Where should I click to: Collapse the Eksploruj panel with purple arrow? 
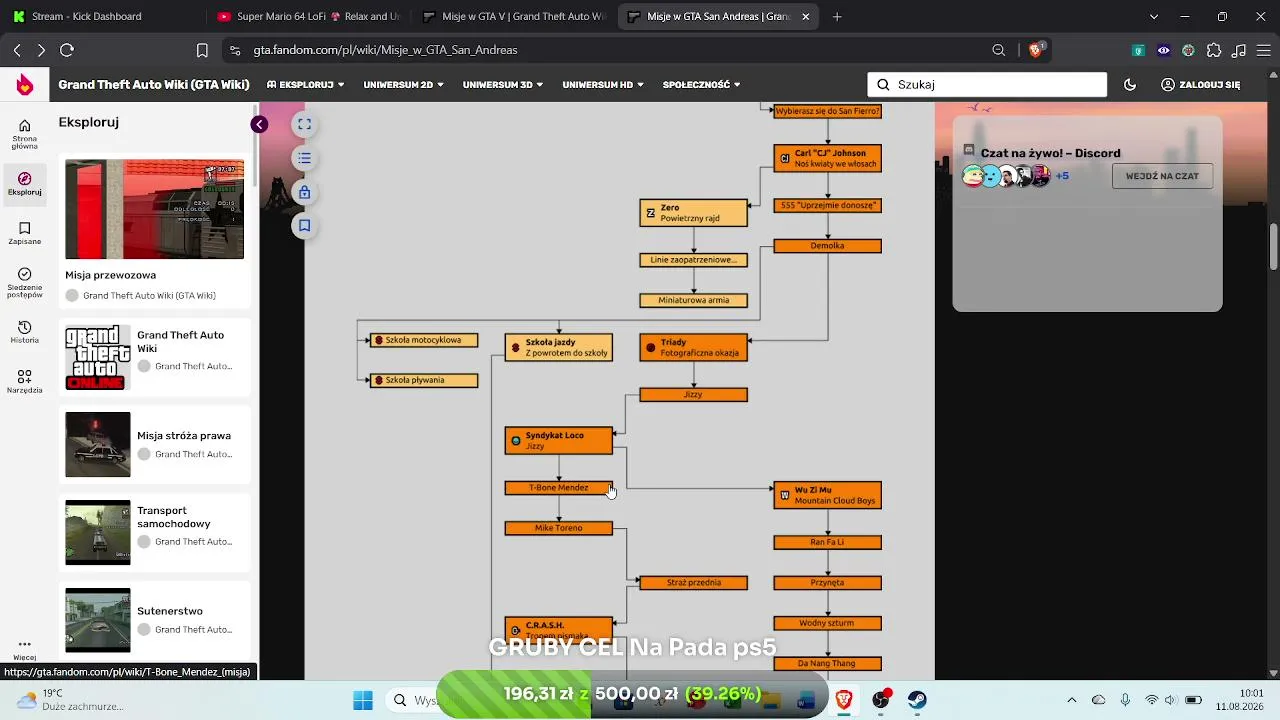coord(259,125)
